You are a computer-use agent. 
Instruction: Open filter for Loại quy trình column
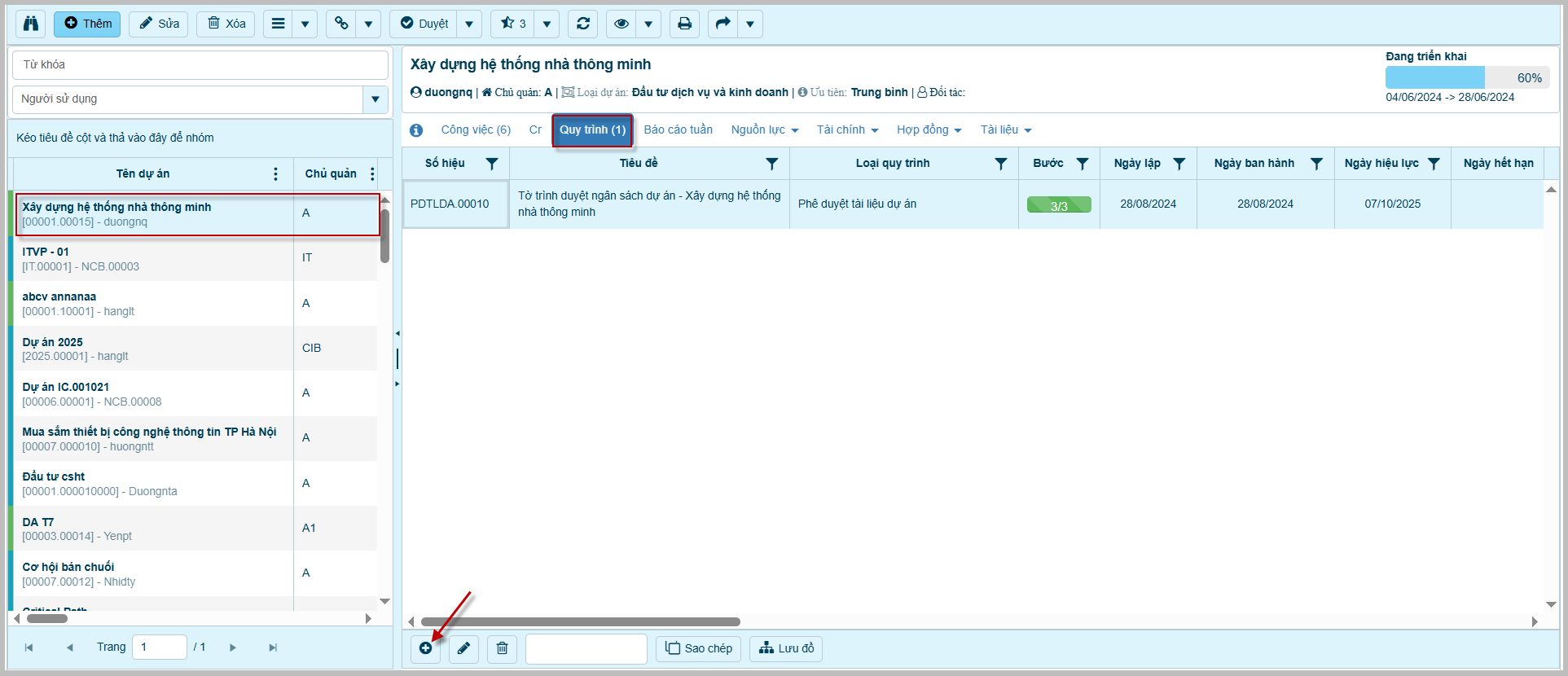pyautogui.click(x=1001, y=164)
